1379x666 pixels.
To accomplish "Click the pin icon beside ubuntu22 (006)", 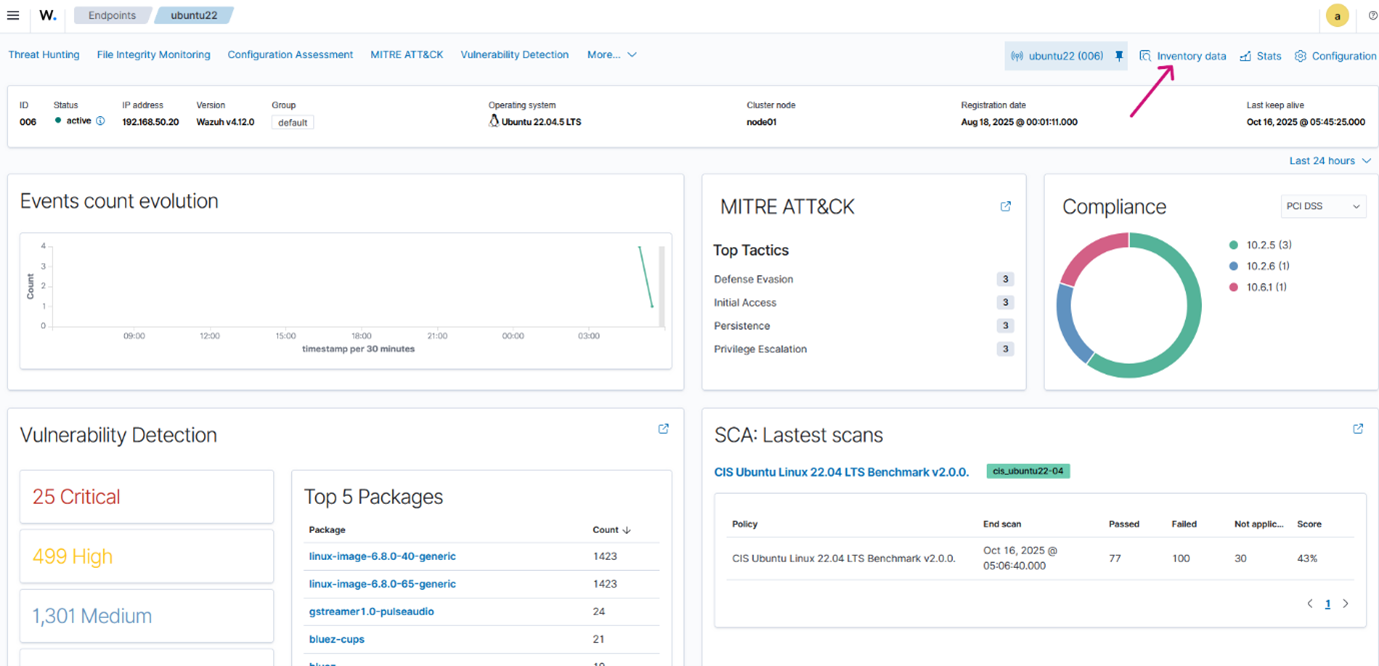I will pyautogui.click(x=1119, y=56).
